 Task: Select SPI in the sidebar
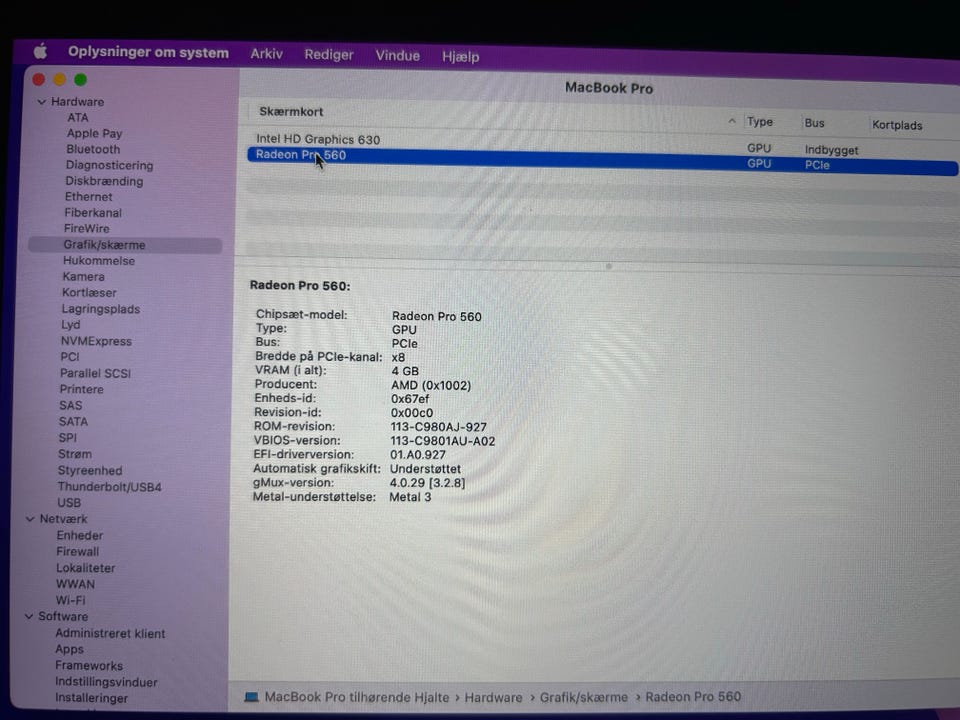(67, 438)
